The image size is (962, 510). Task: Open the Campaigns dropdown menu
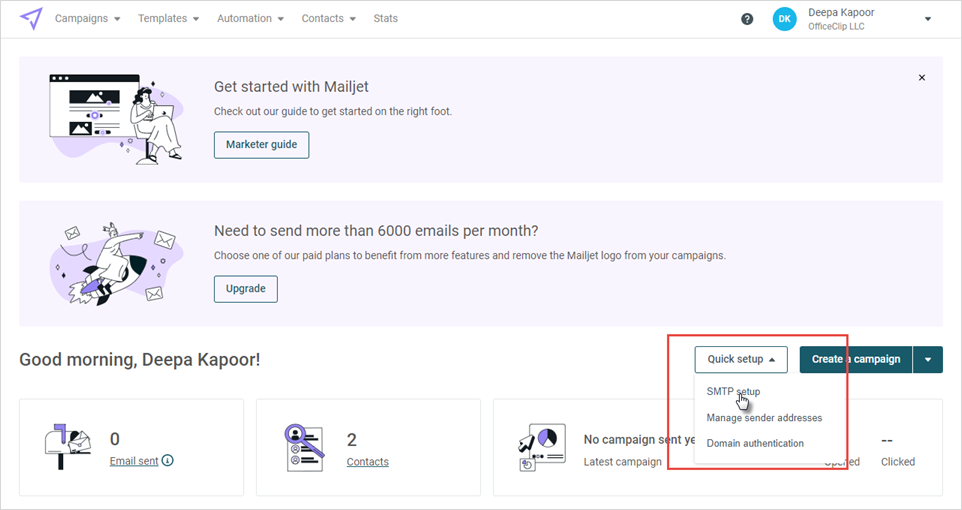pyautogui.click(x=87, y=18)
